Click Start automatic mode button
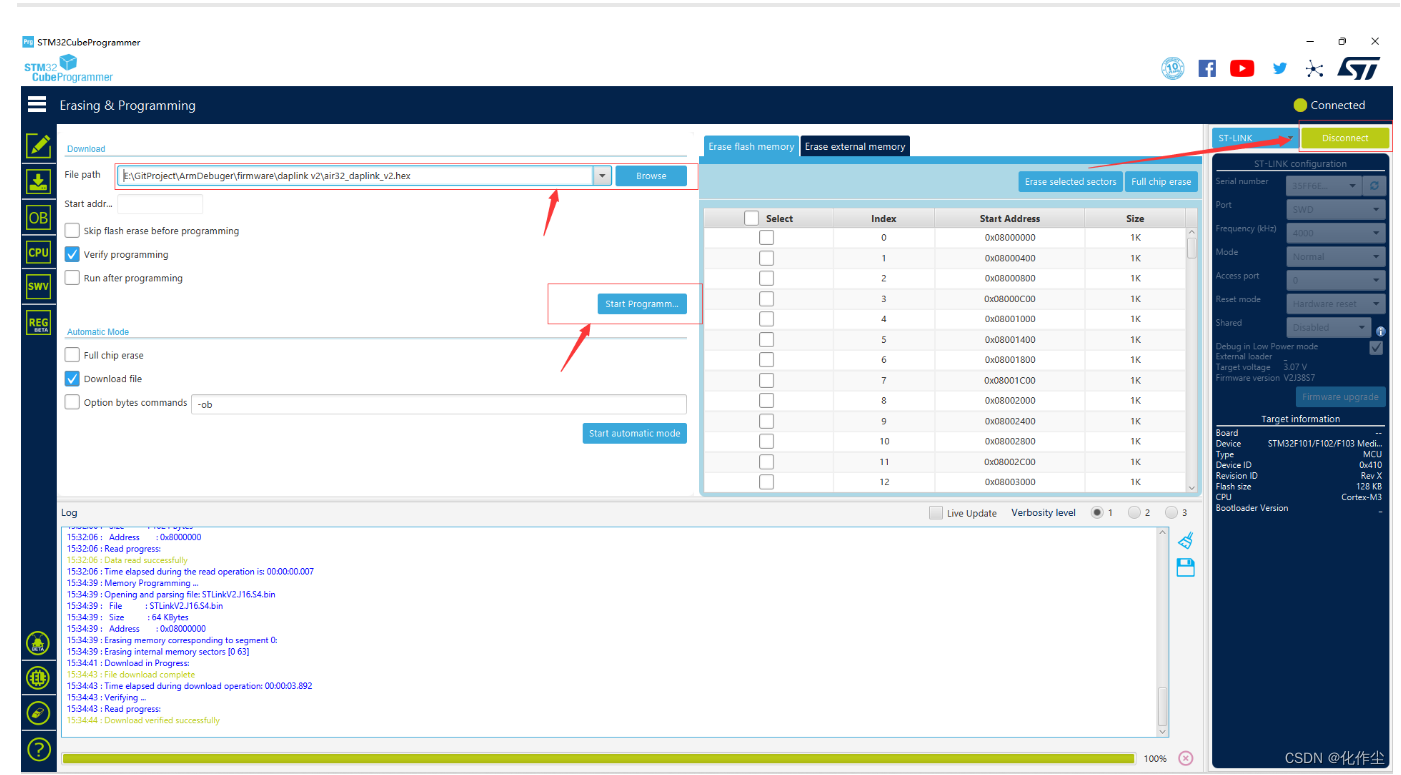This screenshot has height=775, width=1401. click(635, 433)
